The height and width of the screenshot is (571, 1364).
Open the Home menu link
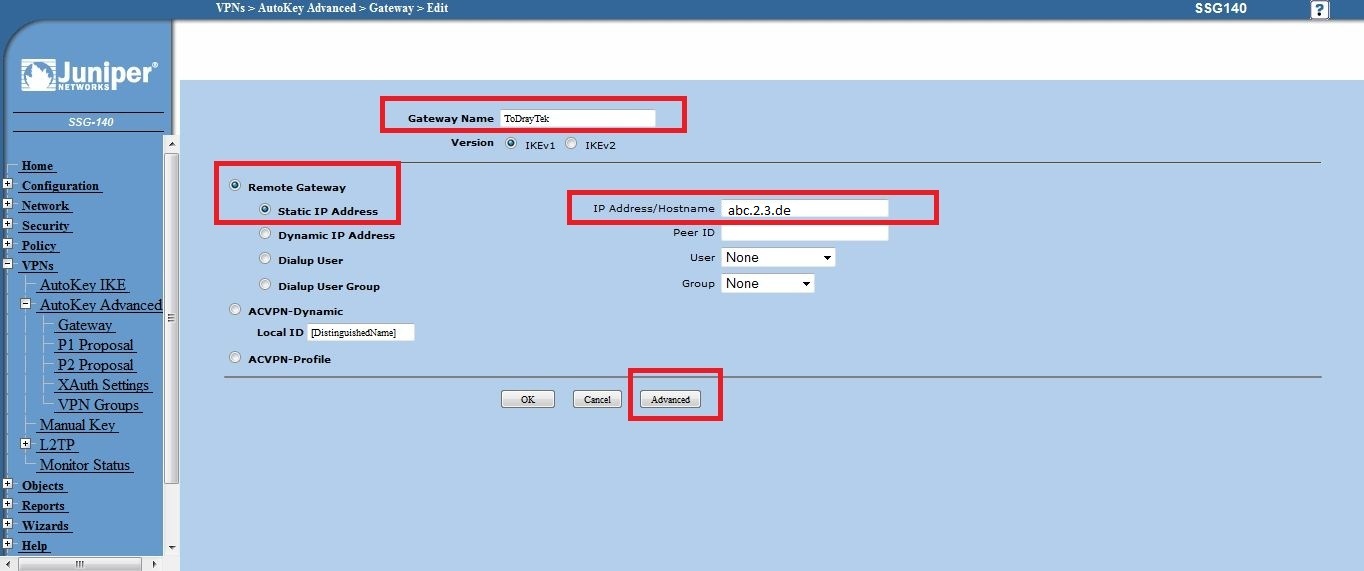[38, 166]
